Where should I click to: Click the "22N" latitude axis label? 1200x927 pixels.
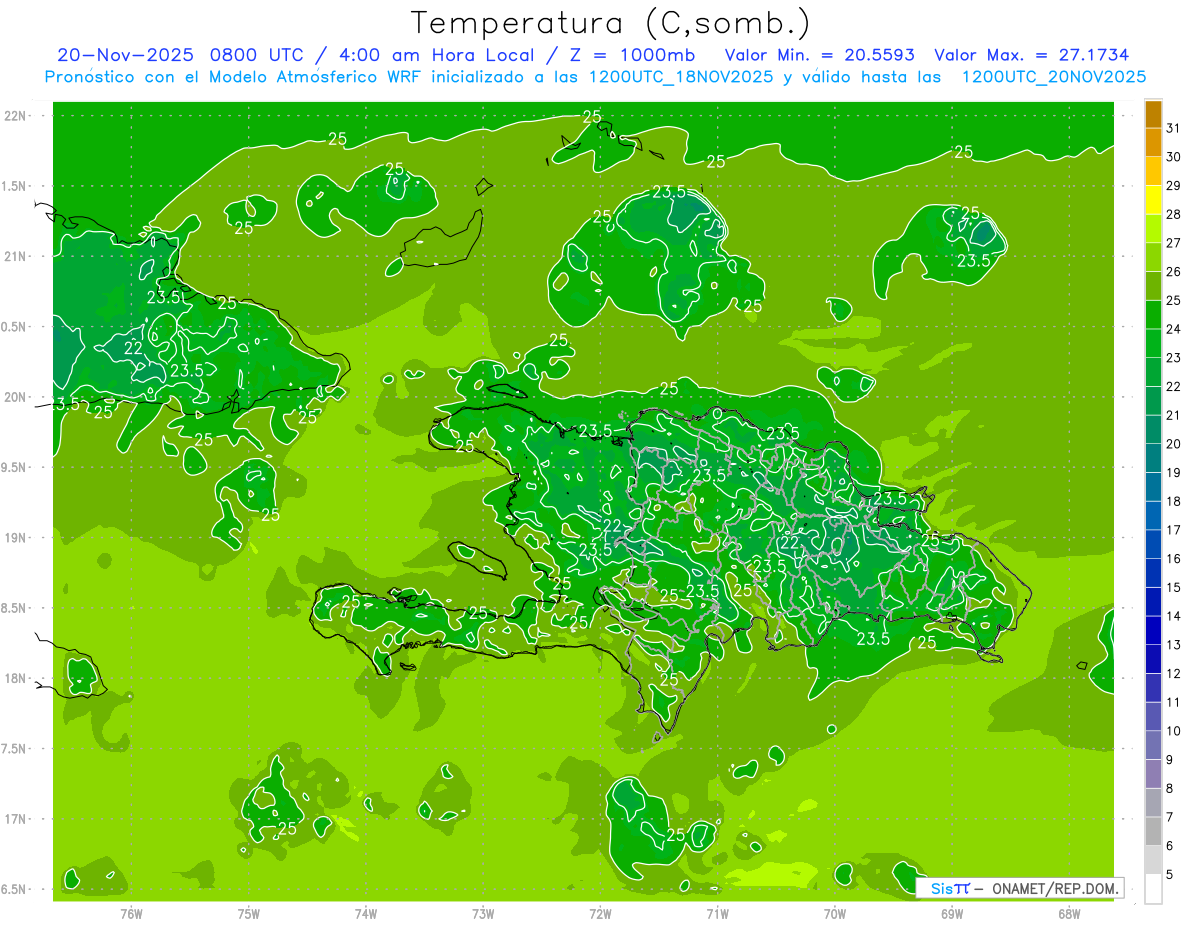[15, 115]
